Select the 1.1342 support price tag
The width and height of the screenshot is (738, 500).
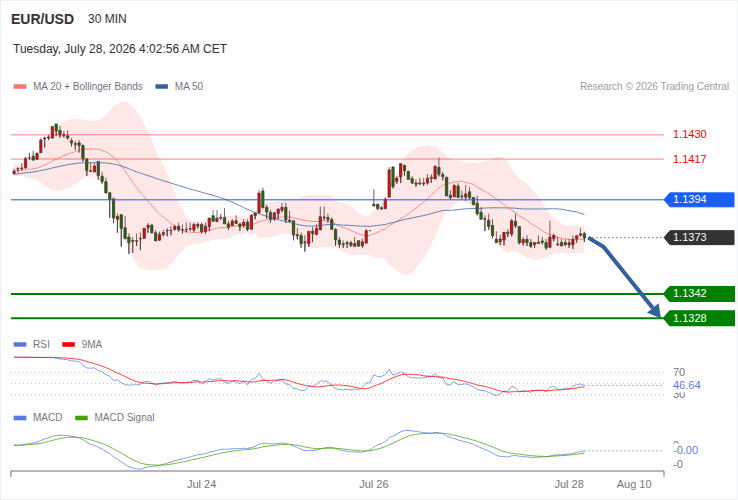click(x=699, y=294)
